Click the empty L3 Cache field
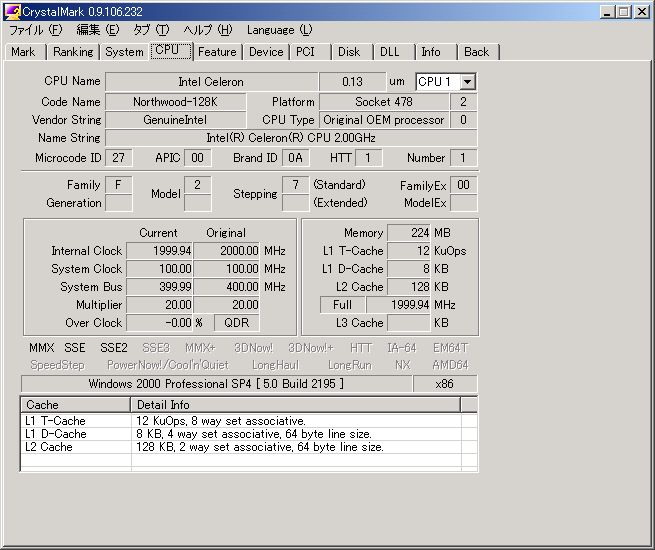This screenshot has width=655, height=550. (x=409, y=323)
